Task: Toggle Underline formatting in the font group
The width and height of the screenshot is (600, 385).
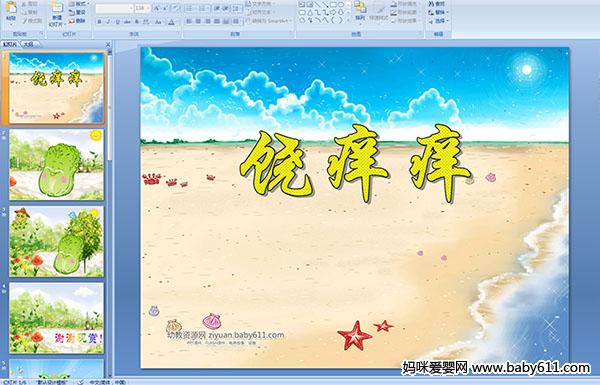Action: tap(117, 22)
